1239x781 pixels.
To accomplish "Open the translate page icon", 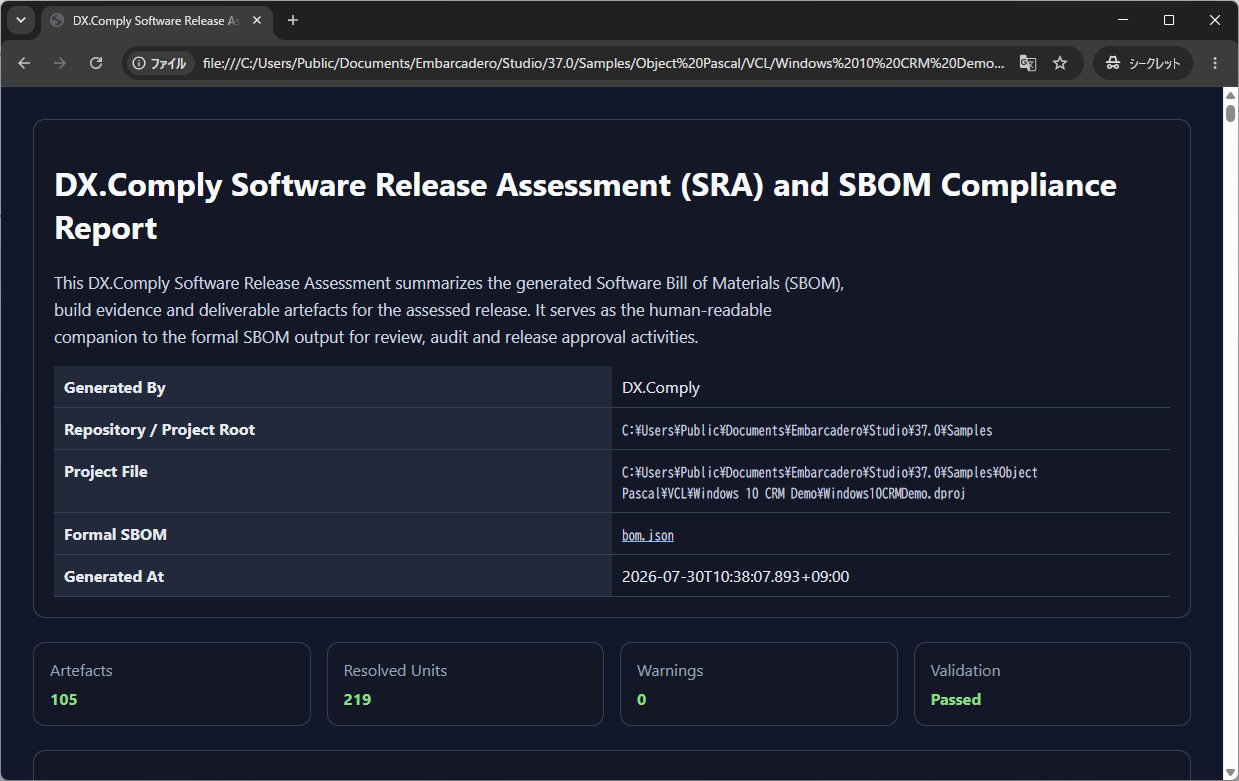I will (x=1027, y=63).
